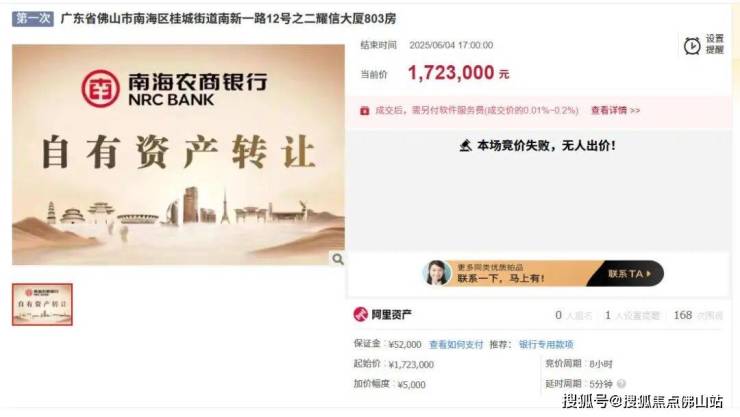Screen dimensions: 740x417
Task: Click the 第一次 auction round tag
Action: click(x=33, y=18)
